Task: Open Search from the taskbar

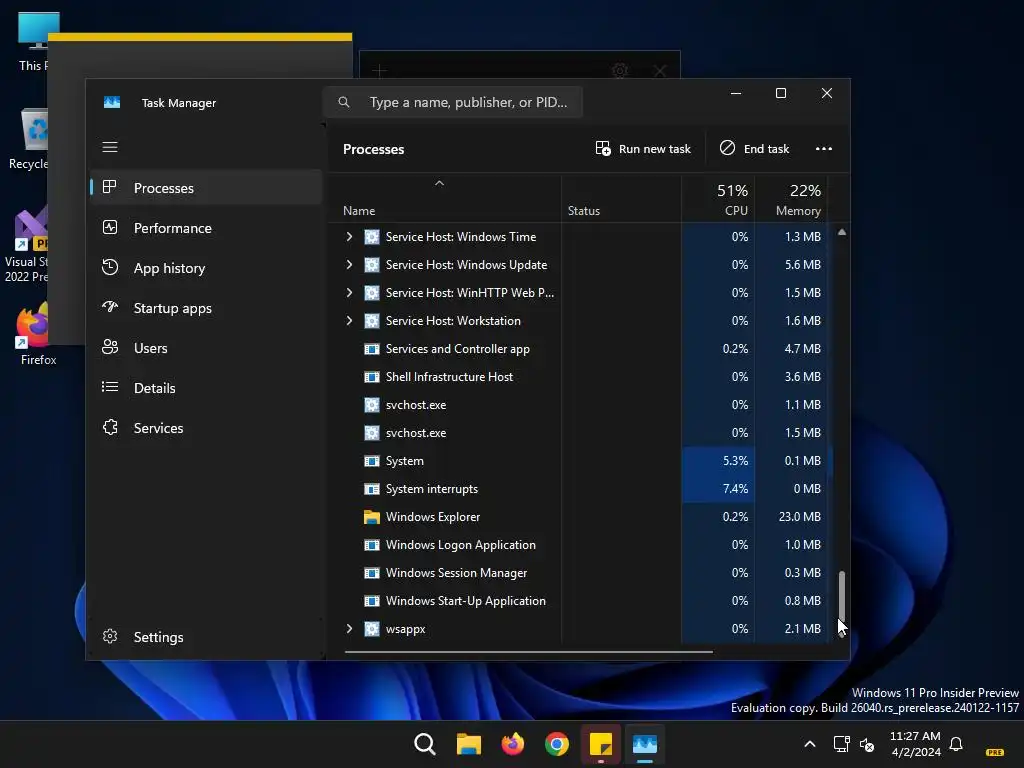Action: (425, 744)
